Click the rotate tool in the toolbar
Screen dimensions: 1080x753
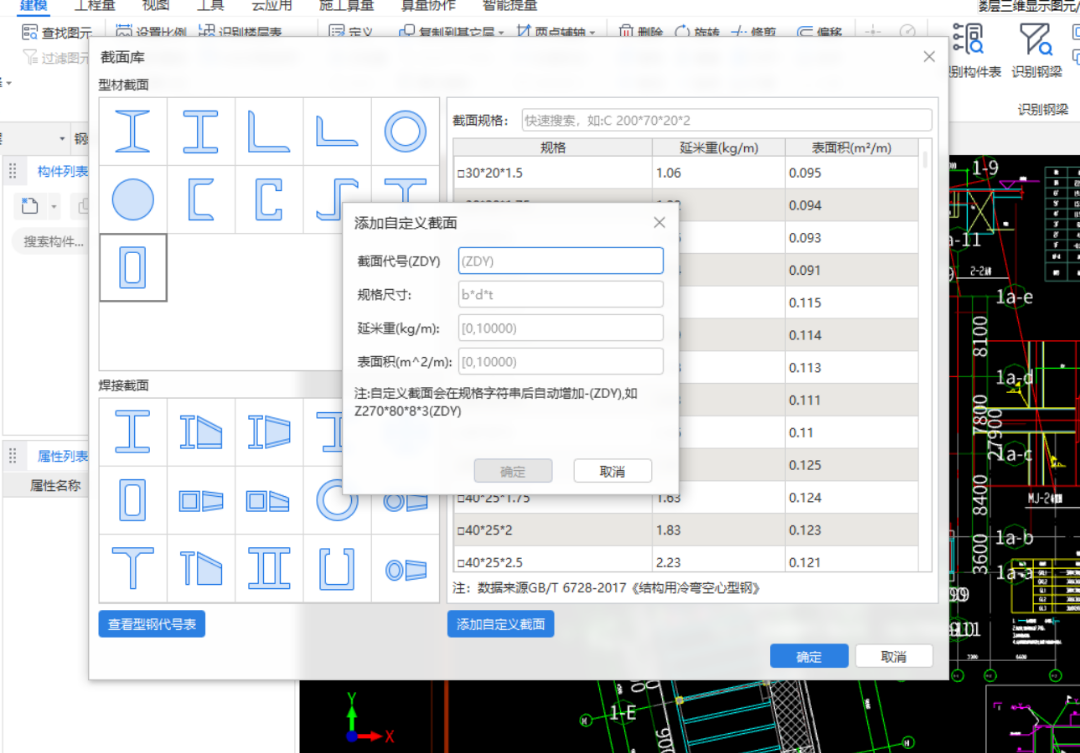697,32
